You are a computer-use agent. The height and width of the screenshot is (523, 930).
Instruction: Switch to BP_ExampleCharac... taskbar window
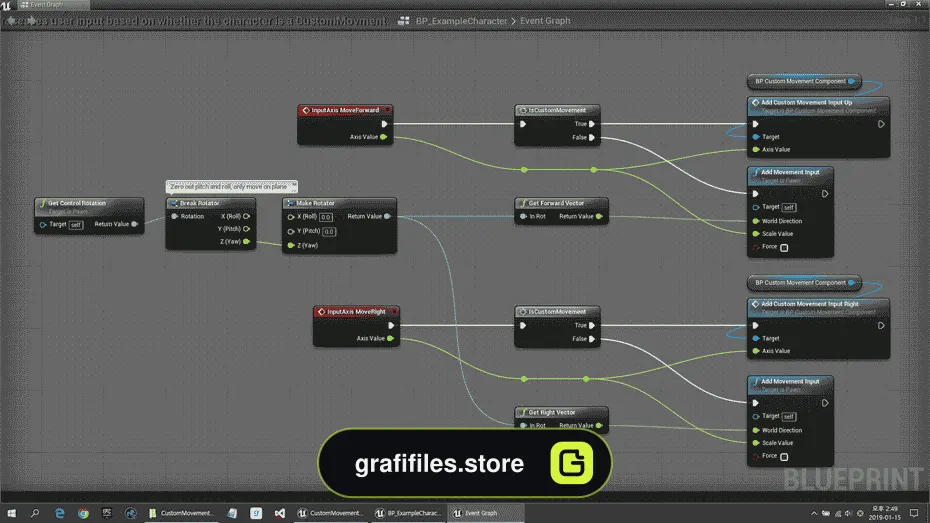pyautogui.click(x=407, y=513)
